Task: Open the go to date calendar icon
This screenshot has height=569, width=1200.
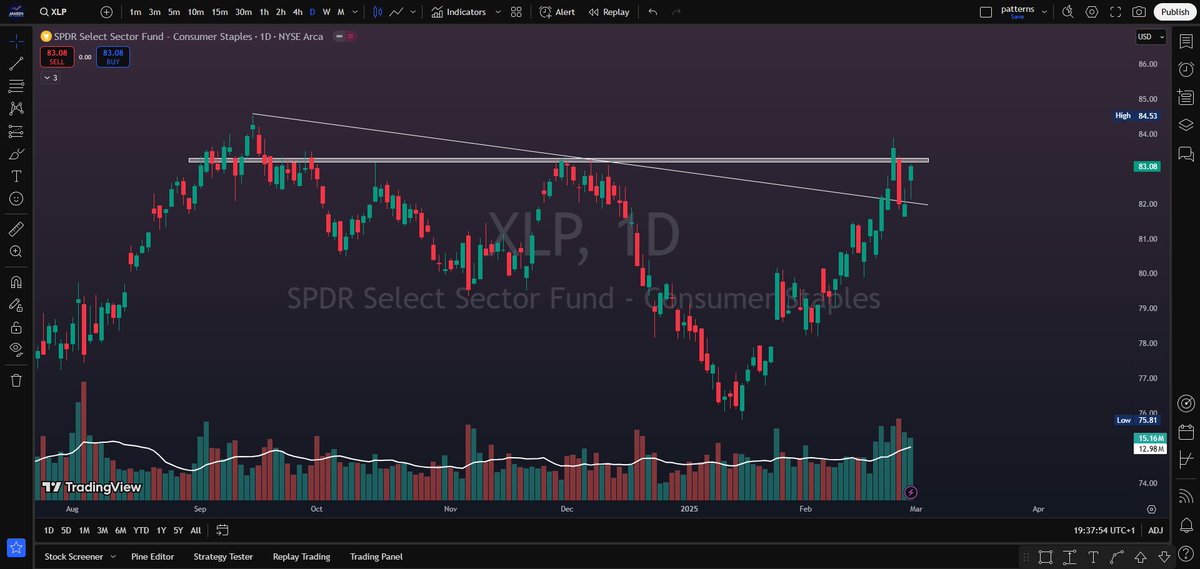Action: pos(222,530)
